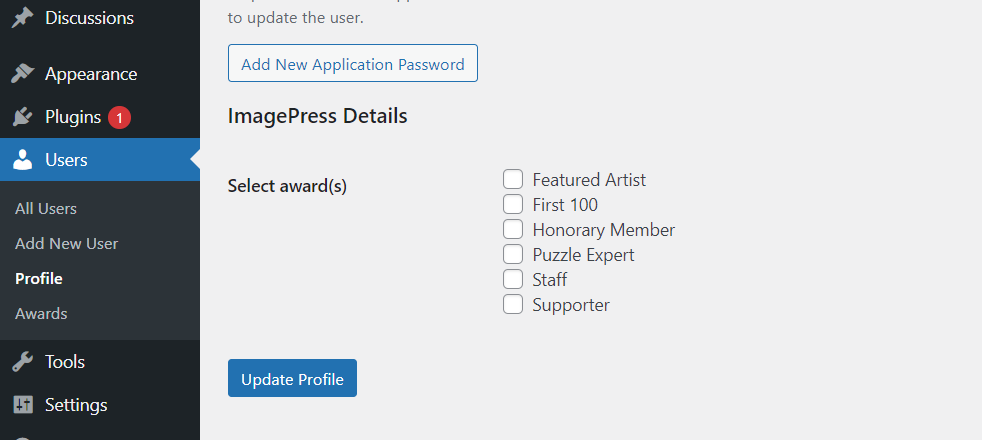This screenshot has width=982, height=440.
Task: Open the Awards submenu link
Action: (41, 314)
